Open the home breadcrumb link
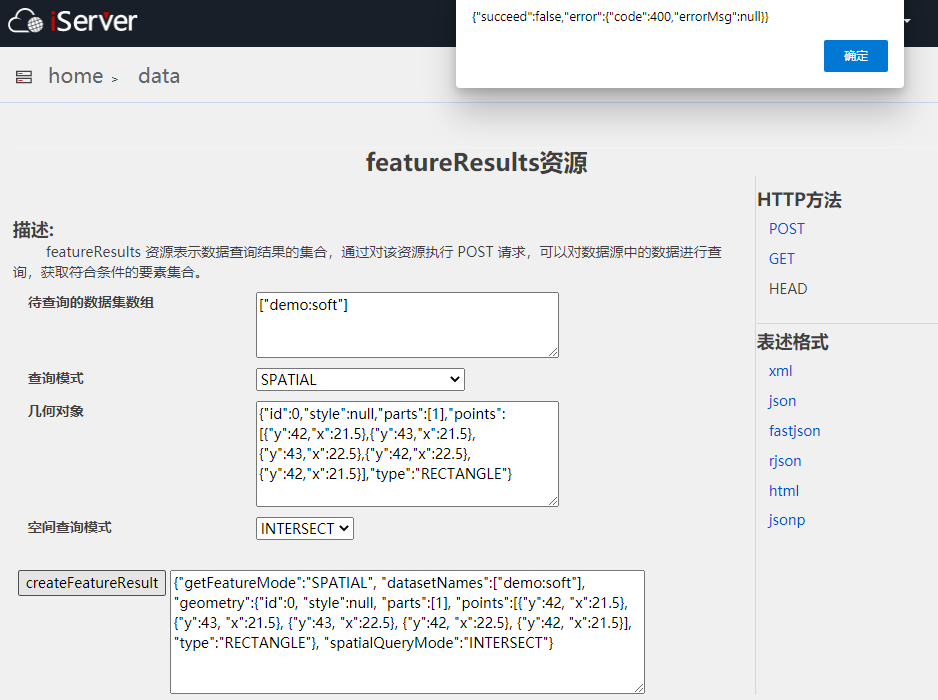 [x=75, y=76]
